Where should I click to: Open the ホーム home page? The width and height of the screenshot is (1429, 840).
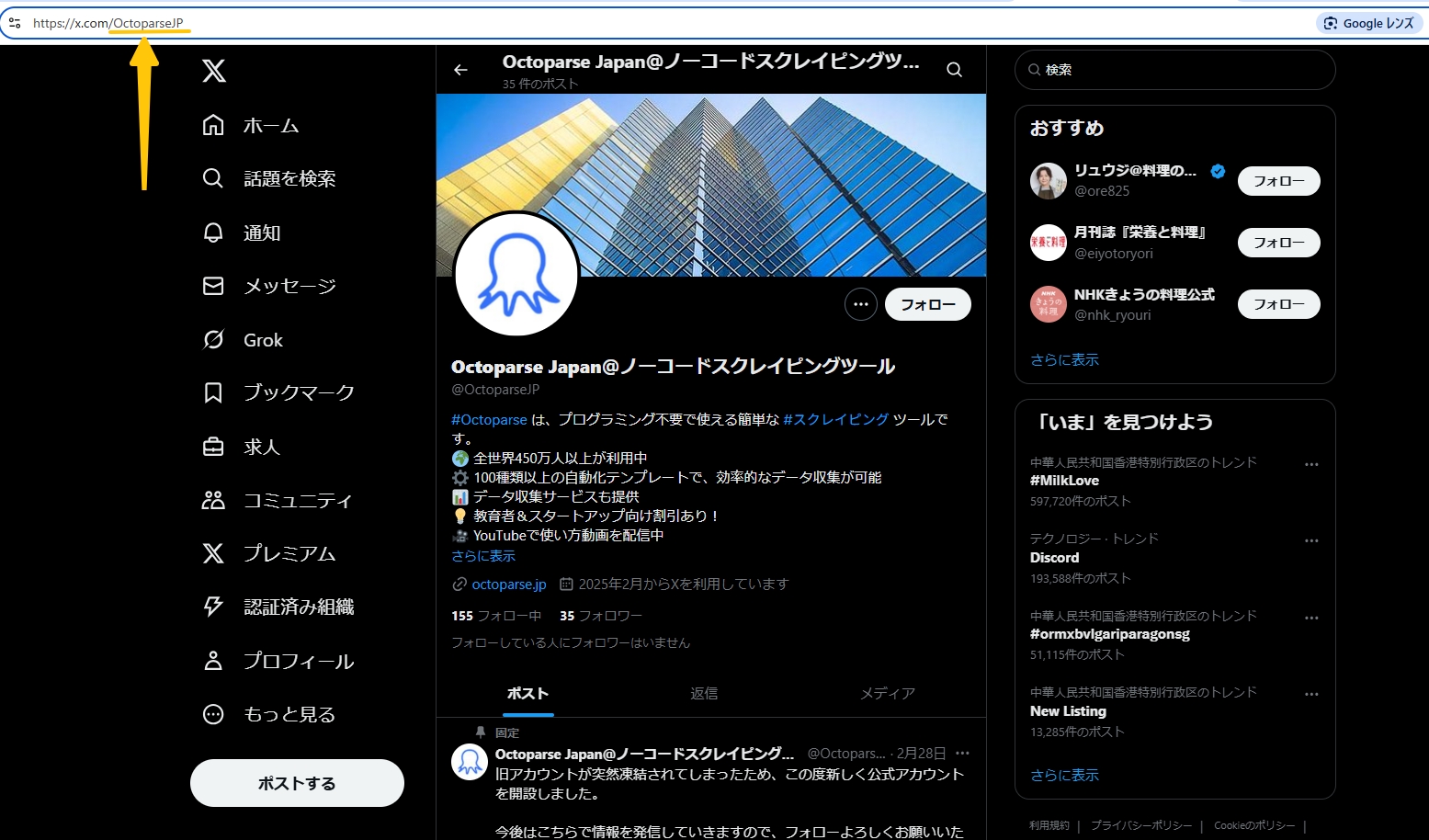(251, 126)
